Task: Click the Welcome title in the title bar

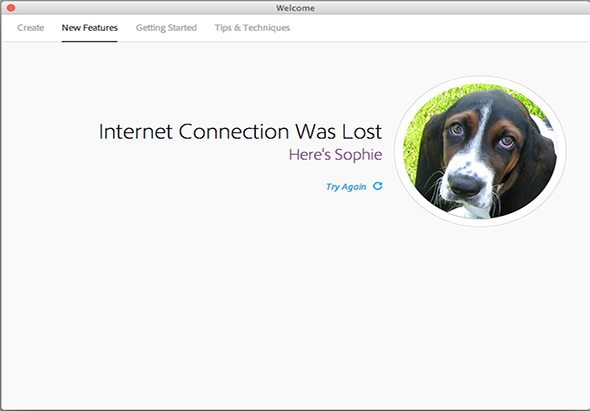Action: coord(295,8)
